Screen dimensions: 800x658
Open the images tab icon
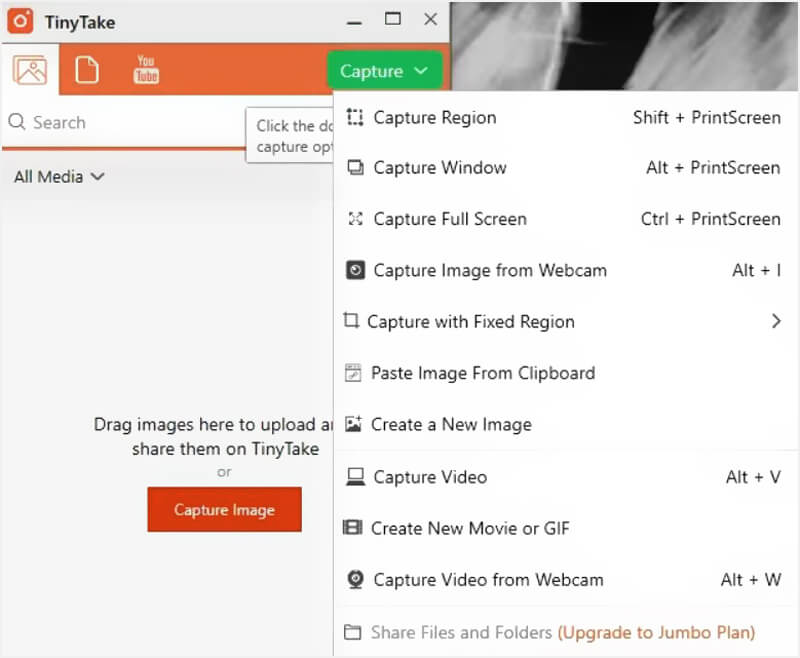click(x=30, y=71)
